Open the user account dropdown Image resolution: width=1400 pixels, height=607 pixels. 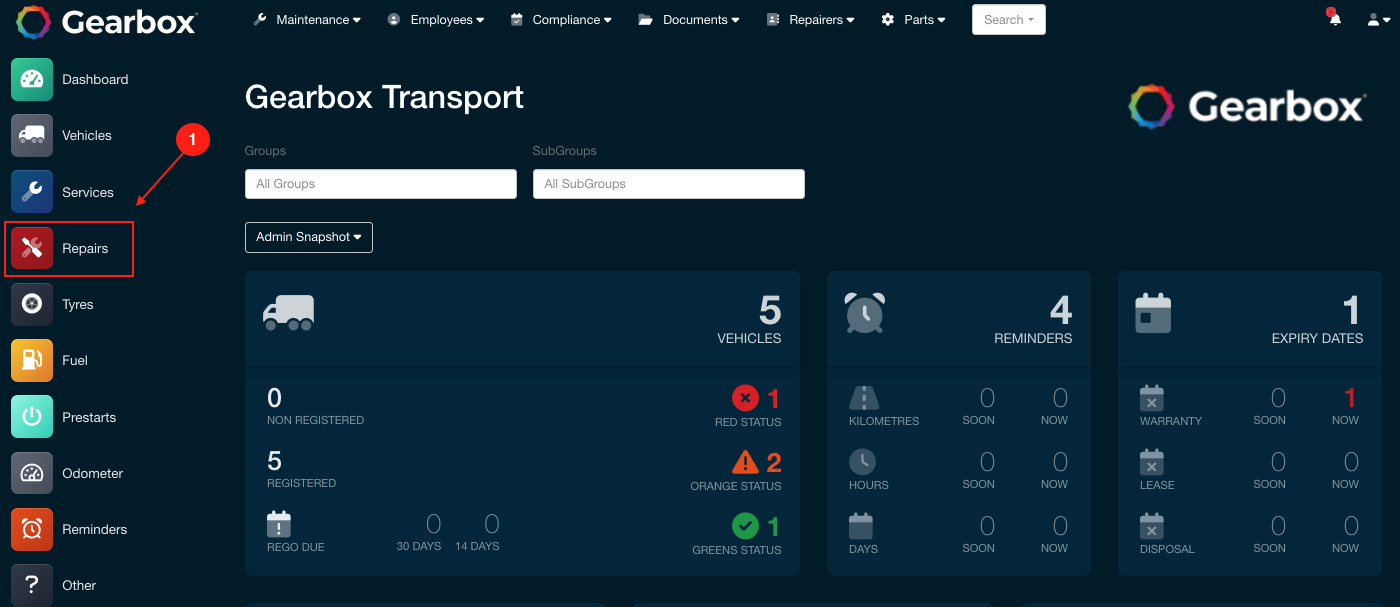(x=1378, y=19)
